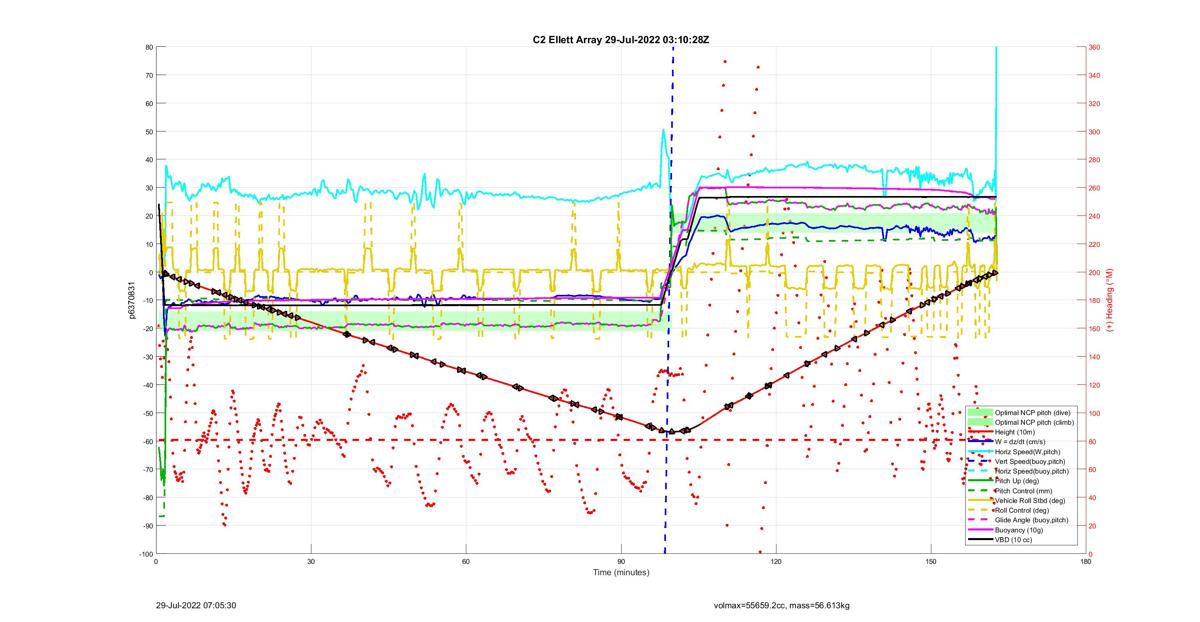Click the 29-Jul-2022 07:05:30 footer timestamp
This screenshot has width=1200, height=622.
coord(196,605)
